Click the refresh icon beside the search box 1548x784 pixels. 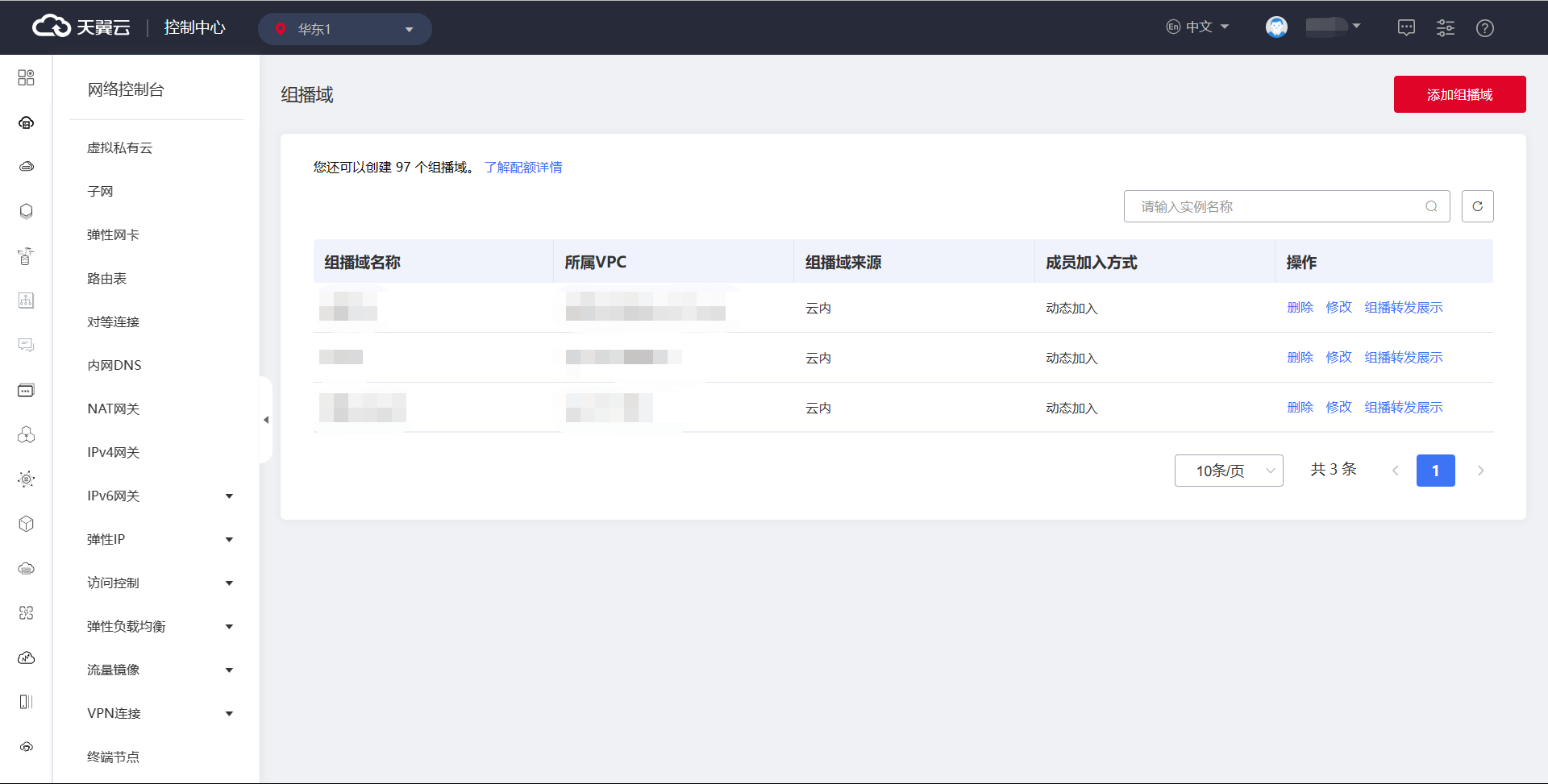tap(1477, 206)
